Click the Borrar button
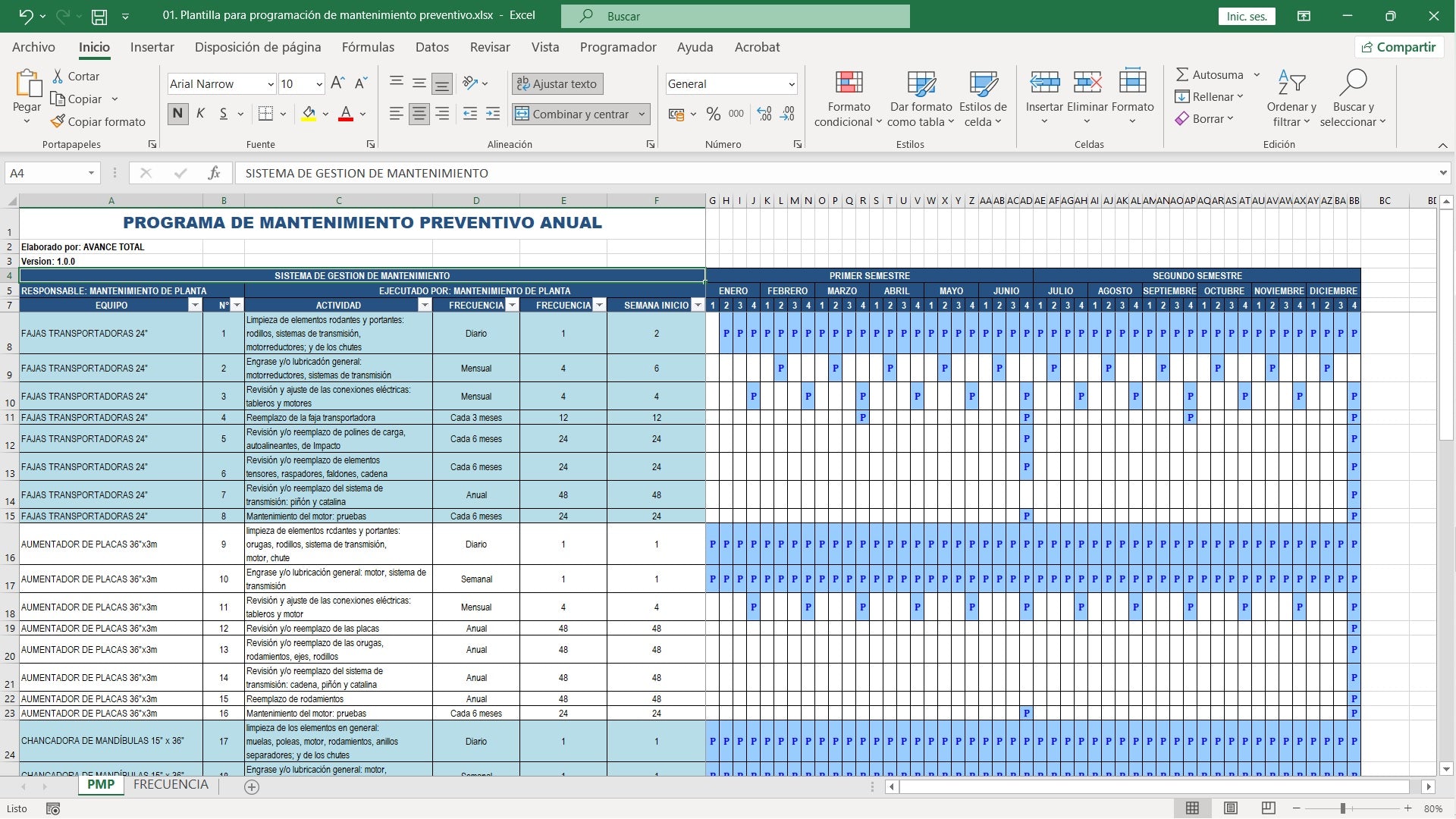The width and height of the screenshot is (1456, 819). point(1204,118)
